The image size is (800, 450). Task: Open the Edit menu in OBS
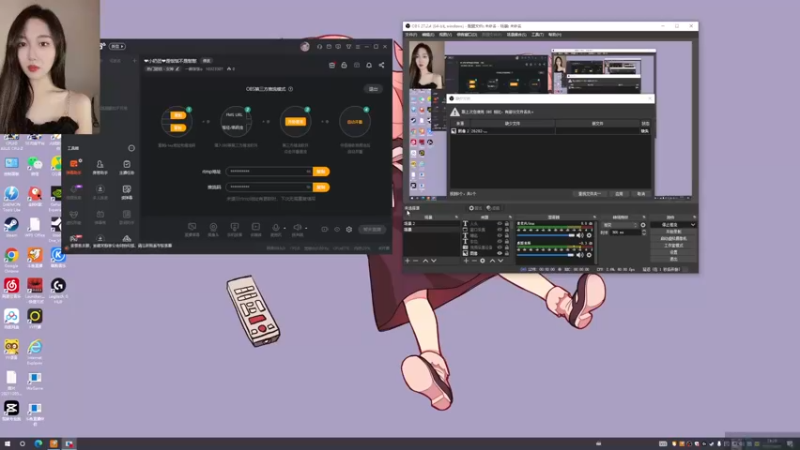point(428,35)
